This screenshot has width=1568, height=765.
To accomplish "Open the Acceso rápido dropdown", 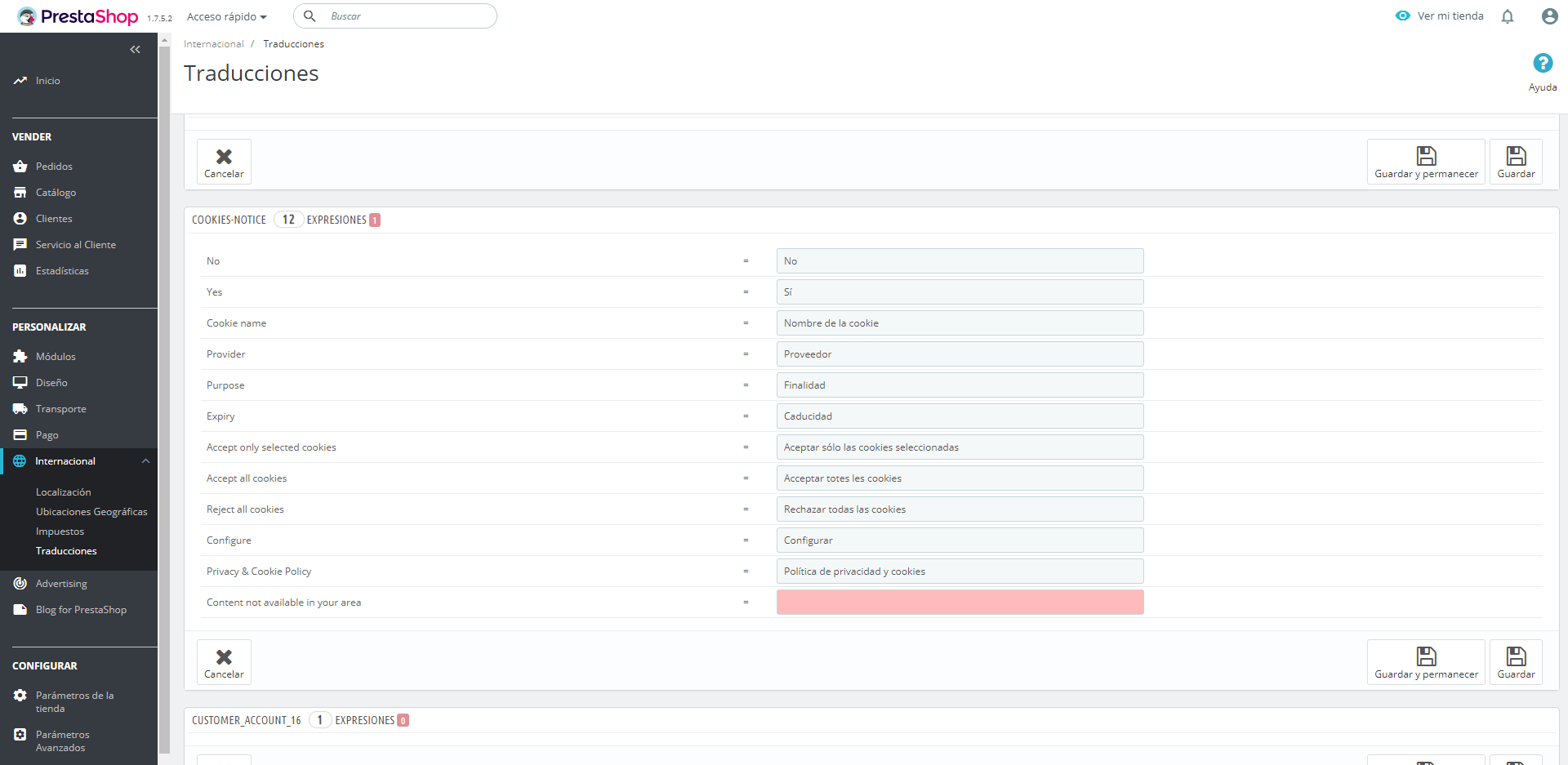I will point(227,16).
